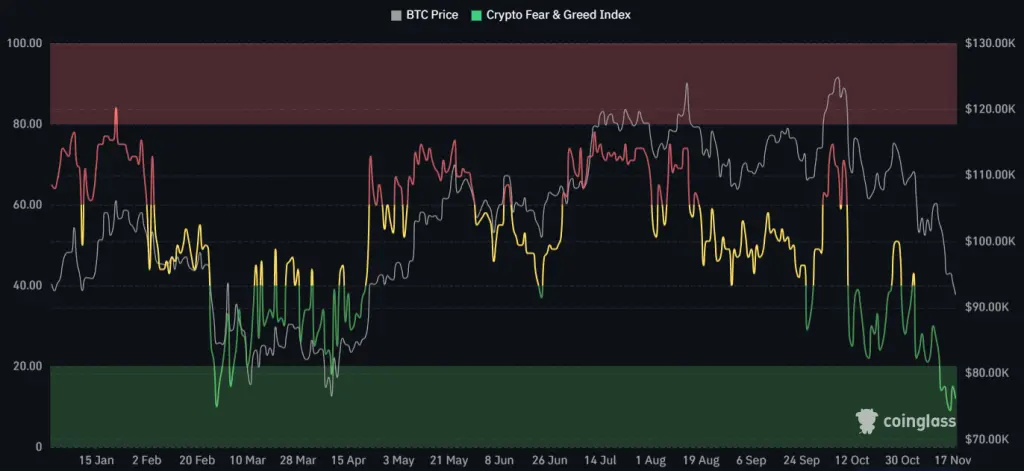Toggle the BTC Price legend entry

click(x=424, y=14)
